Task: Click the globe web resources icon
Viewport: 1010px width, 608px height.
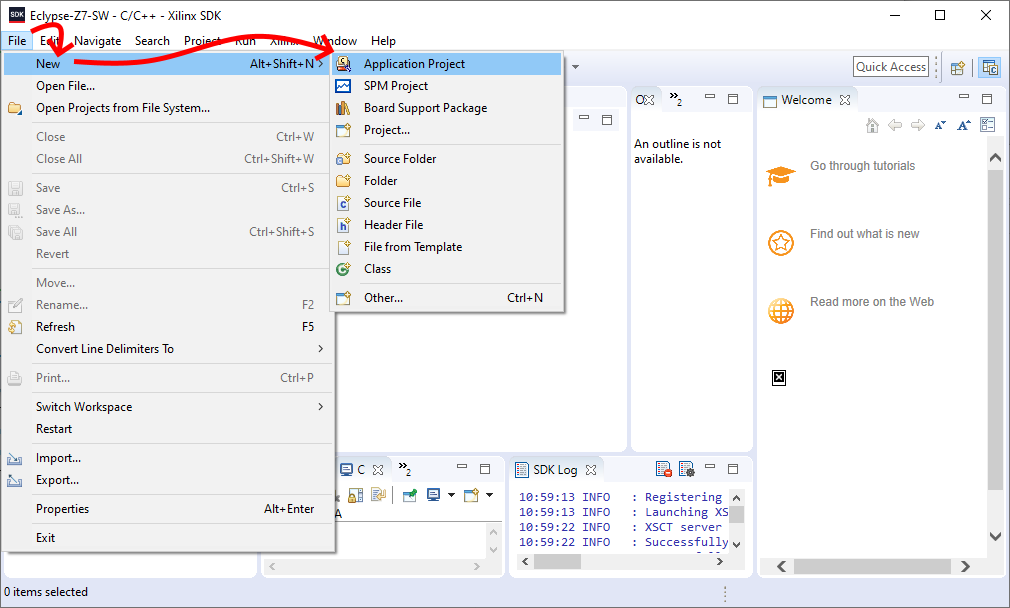Action: coord(781,311)
